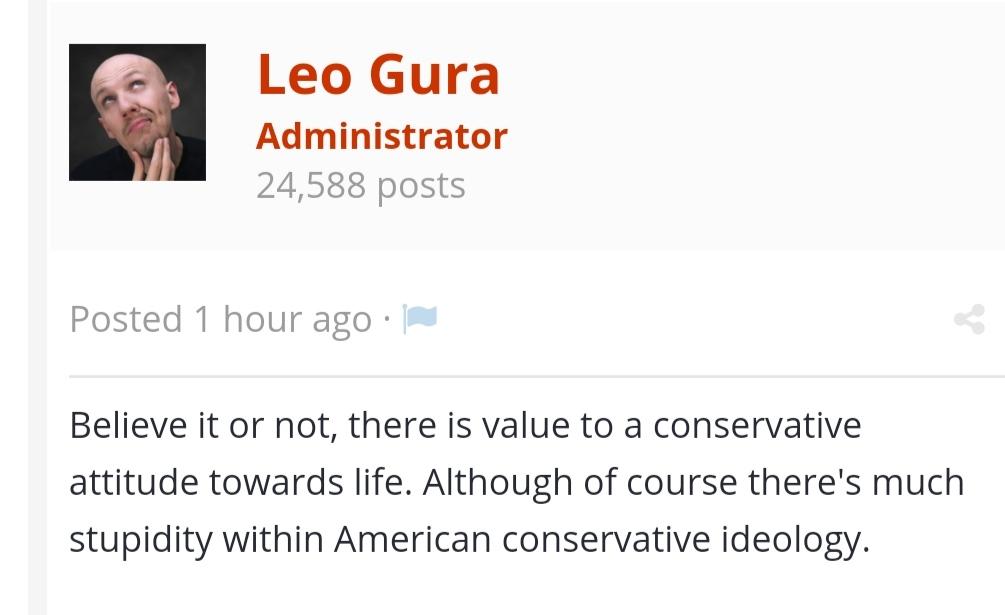Click the word 'attitude' in the post
This screenshot has width=1005, height=615.
pyautogui.click(x=134, y=483)
